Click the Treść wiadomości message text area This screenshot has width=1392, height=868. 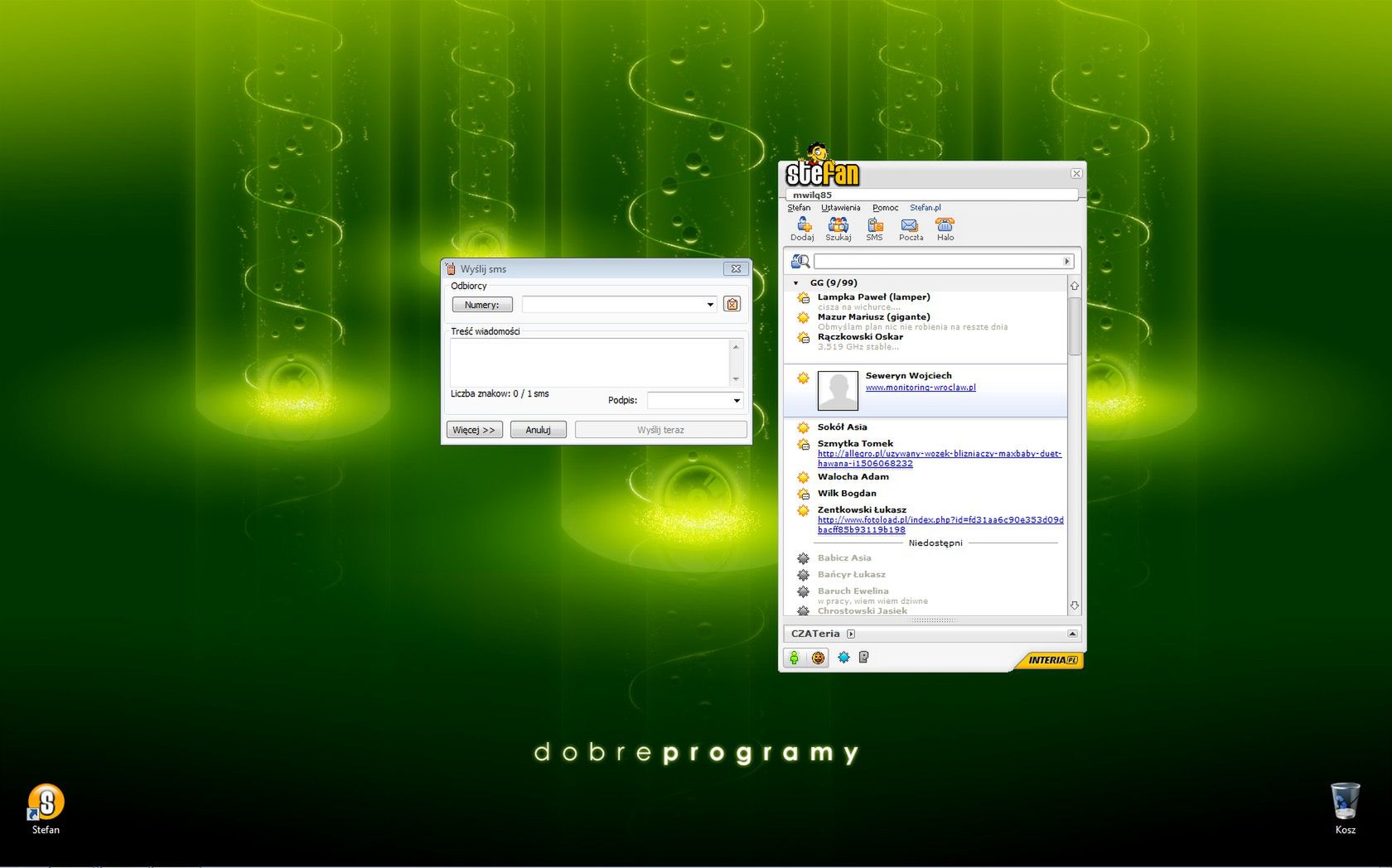(x=590, y=362)
